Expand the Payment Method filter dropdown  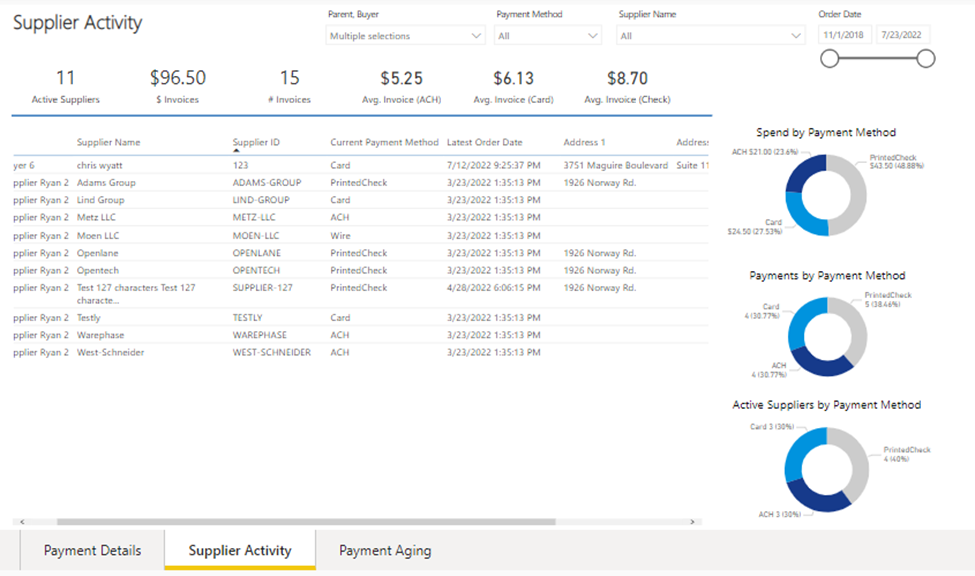(x=548, y=36)
